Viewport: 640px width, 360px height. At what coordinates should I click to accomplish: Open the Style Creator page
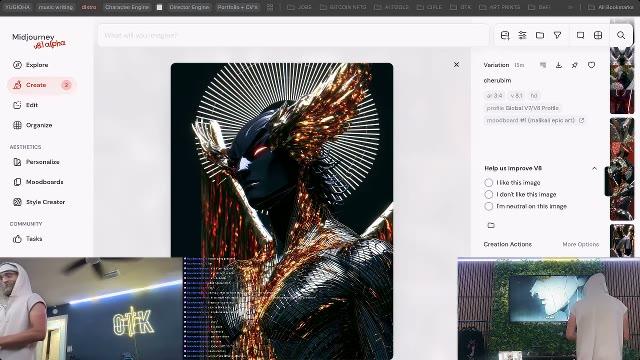[39, 202]
